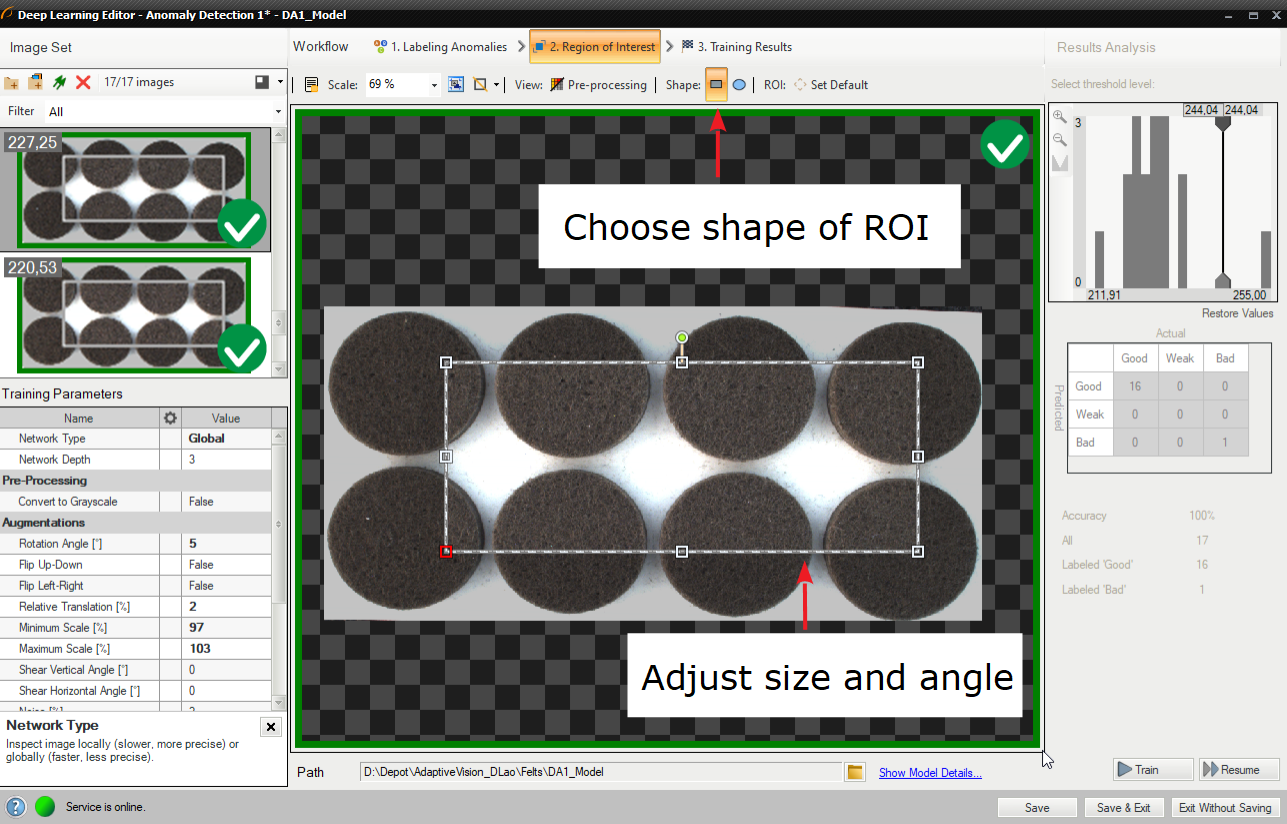The image size is (1287, 824).
Task: Expand the Filter dropdown
Action: pyautogui.click(x=278, y=112)
